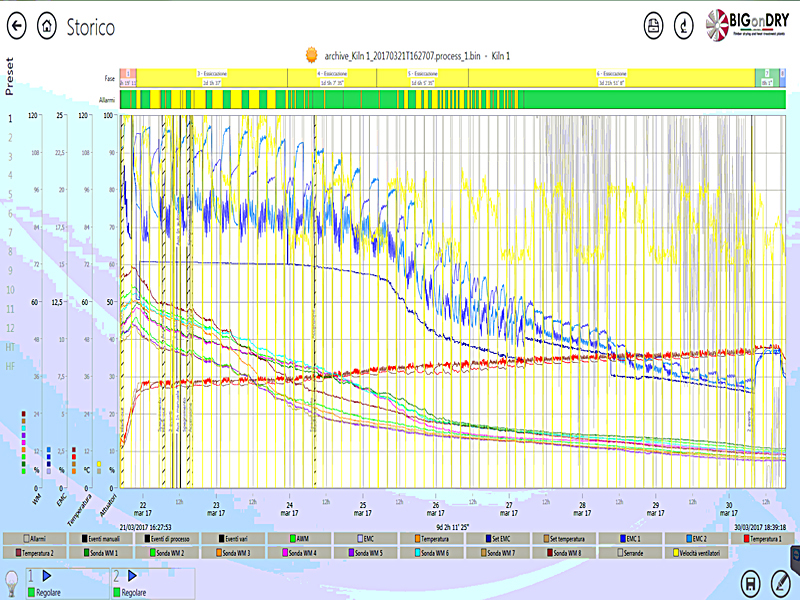This screenshot has width=800, height=600.
Task: Toggle the Allarmi legend item
Action: pos(35,538)
